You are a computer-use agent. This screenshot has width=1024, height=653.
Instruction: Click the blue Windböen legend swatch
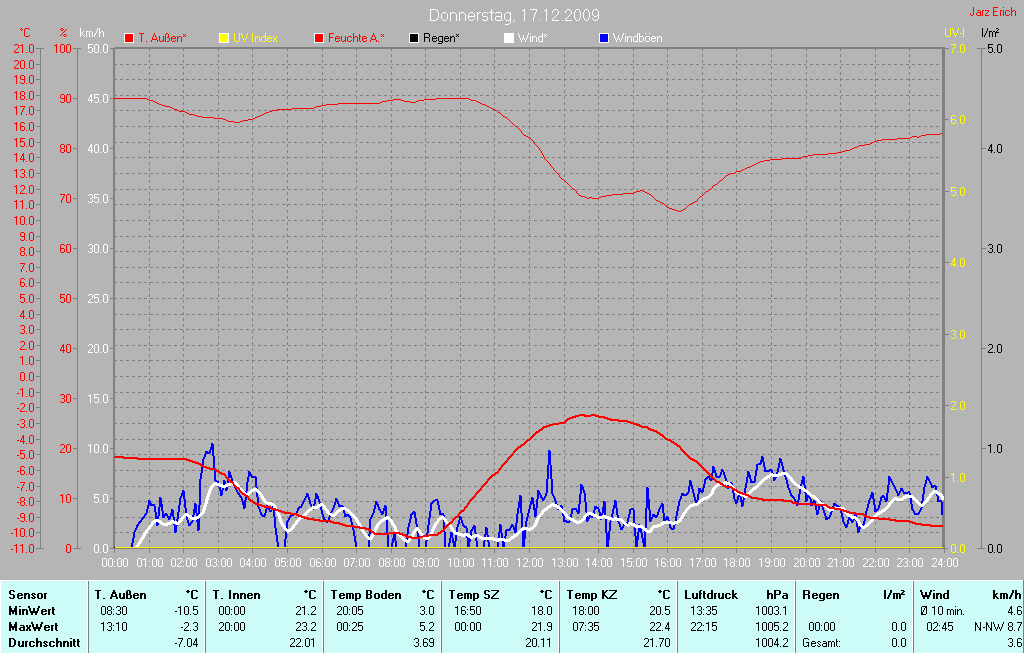603,38
